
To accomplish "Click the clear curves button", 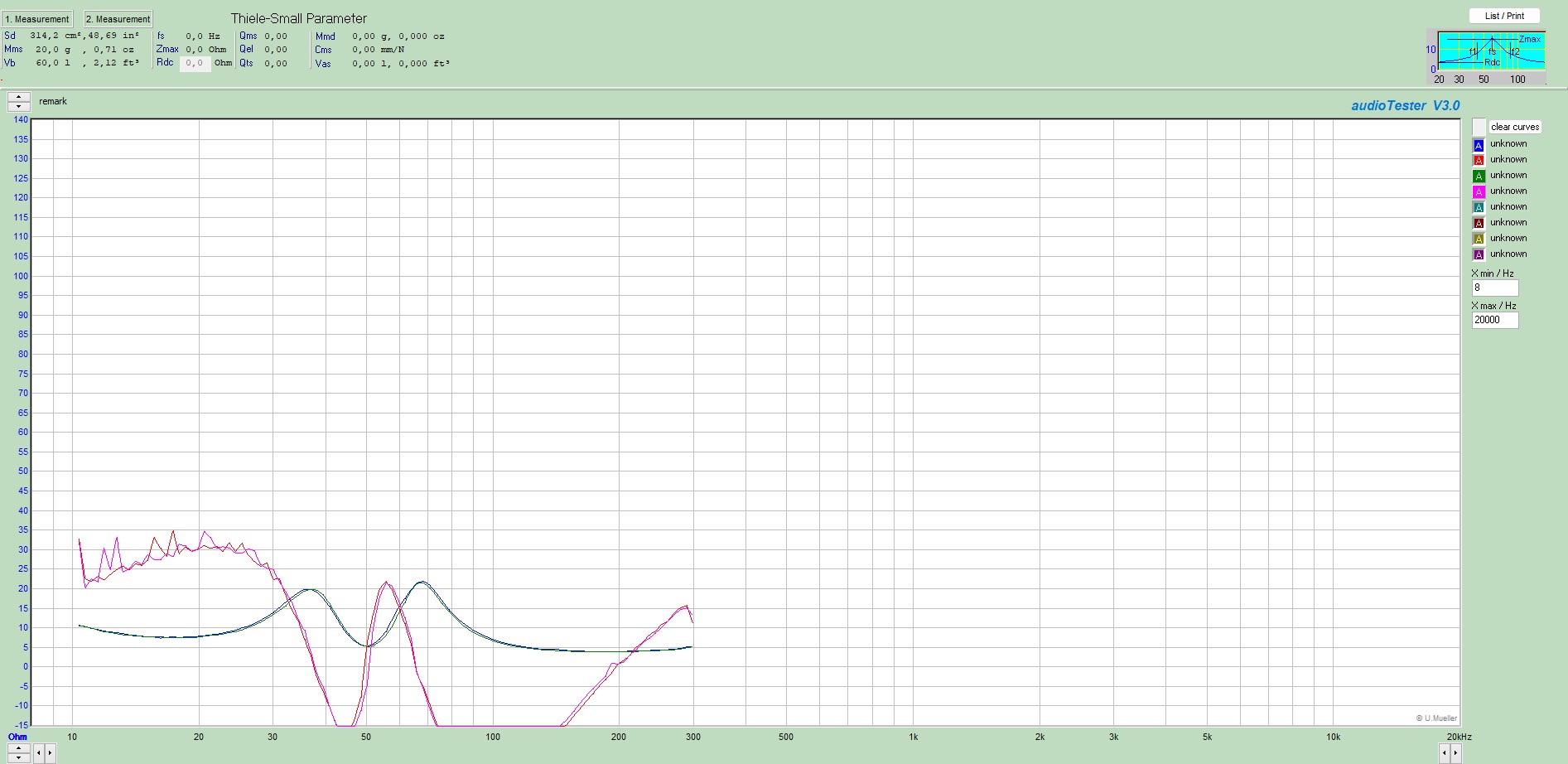I will (x=1515, y=127).
